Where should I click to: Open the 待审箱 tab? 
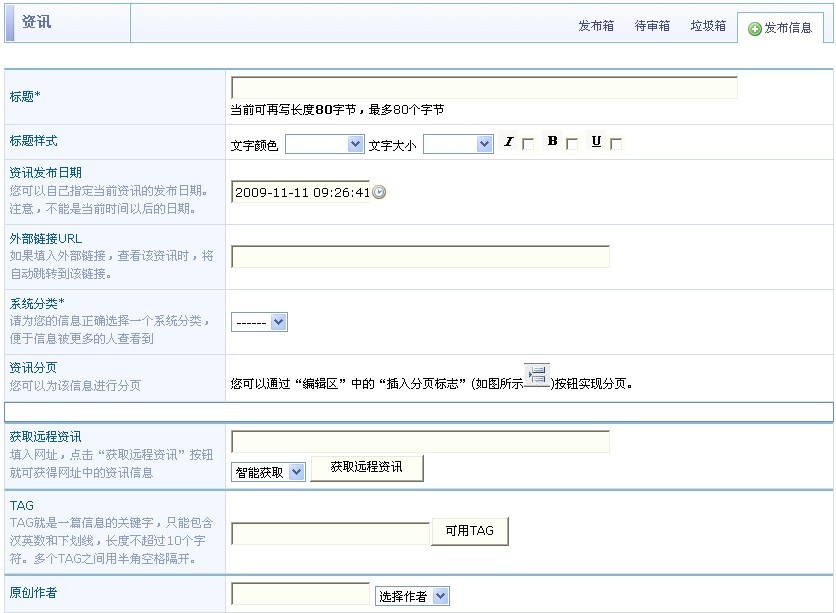[652, 27]
